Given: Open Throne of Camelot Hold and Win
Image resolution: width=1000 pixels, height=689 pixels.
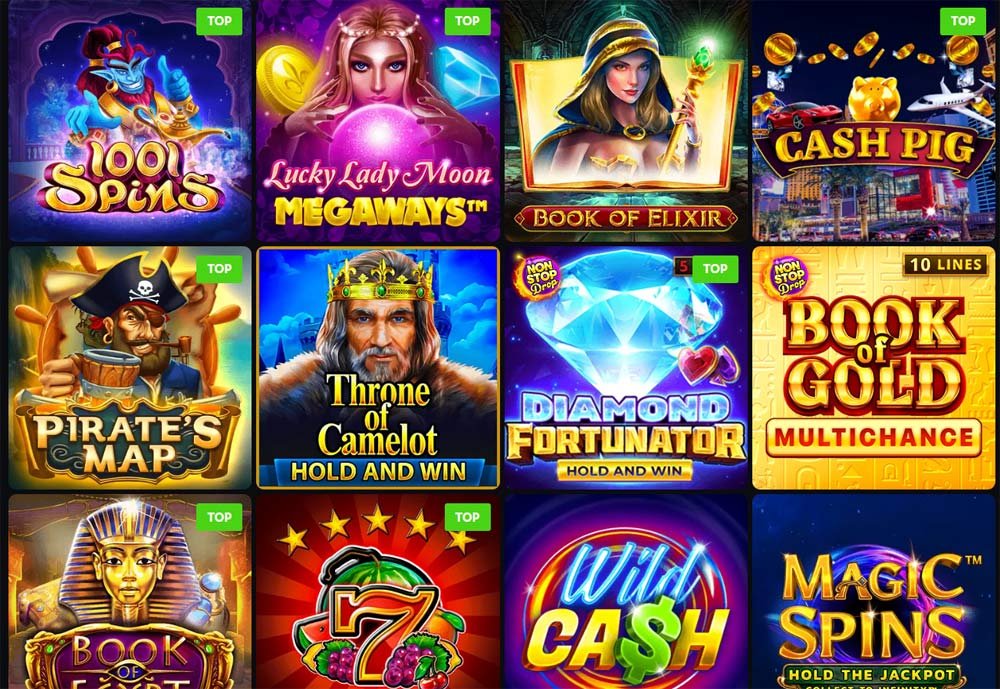Looking at the screenshot, I should [378, 368].
